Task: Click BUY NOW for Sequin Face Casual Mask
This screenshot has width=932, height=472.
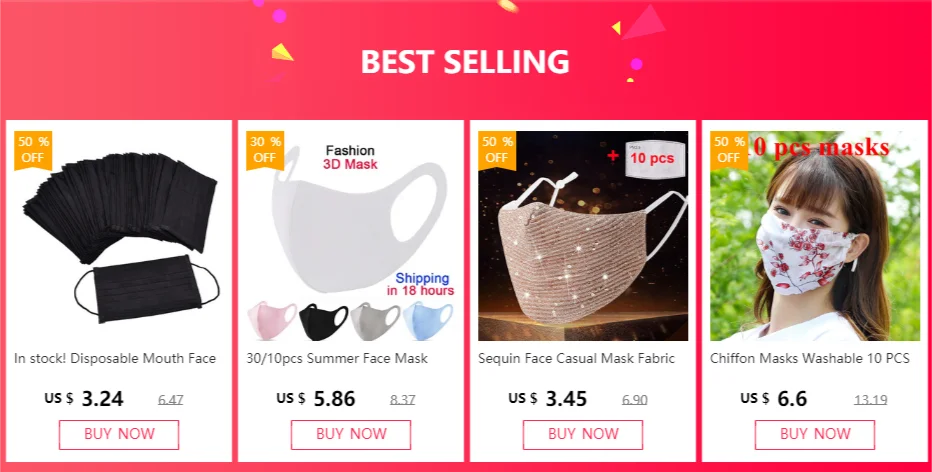Action: click(x=583, y=435)
